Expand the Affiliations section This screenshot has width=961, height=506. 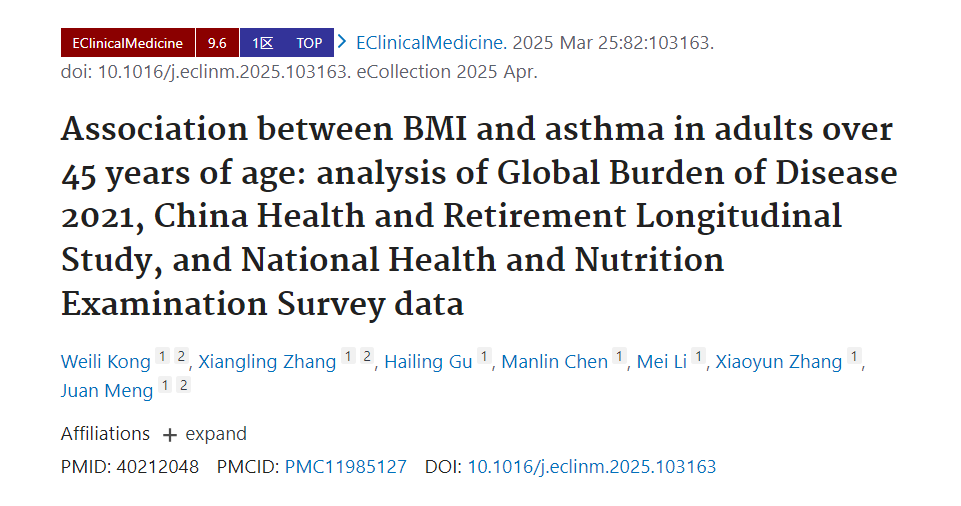[204, 434]
